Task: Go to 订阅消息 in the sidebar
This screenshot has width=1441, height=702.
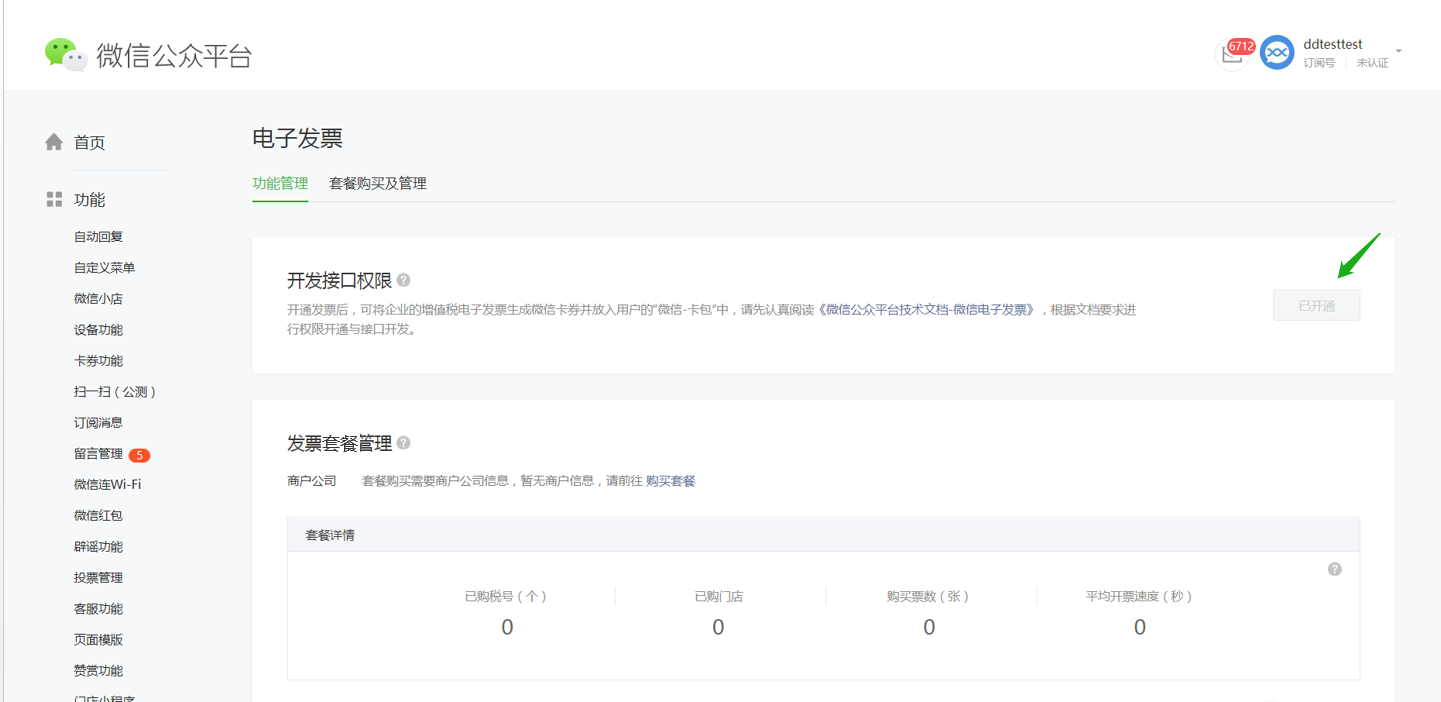Action: tap(98, 423)
